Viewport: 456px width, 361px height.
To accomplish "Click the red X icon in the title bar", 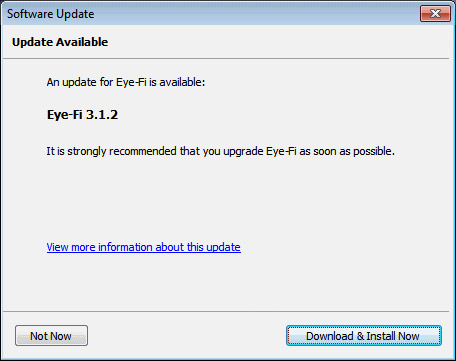I will (x=435, y=14).
